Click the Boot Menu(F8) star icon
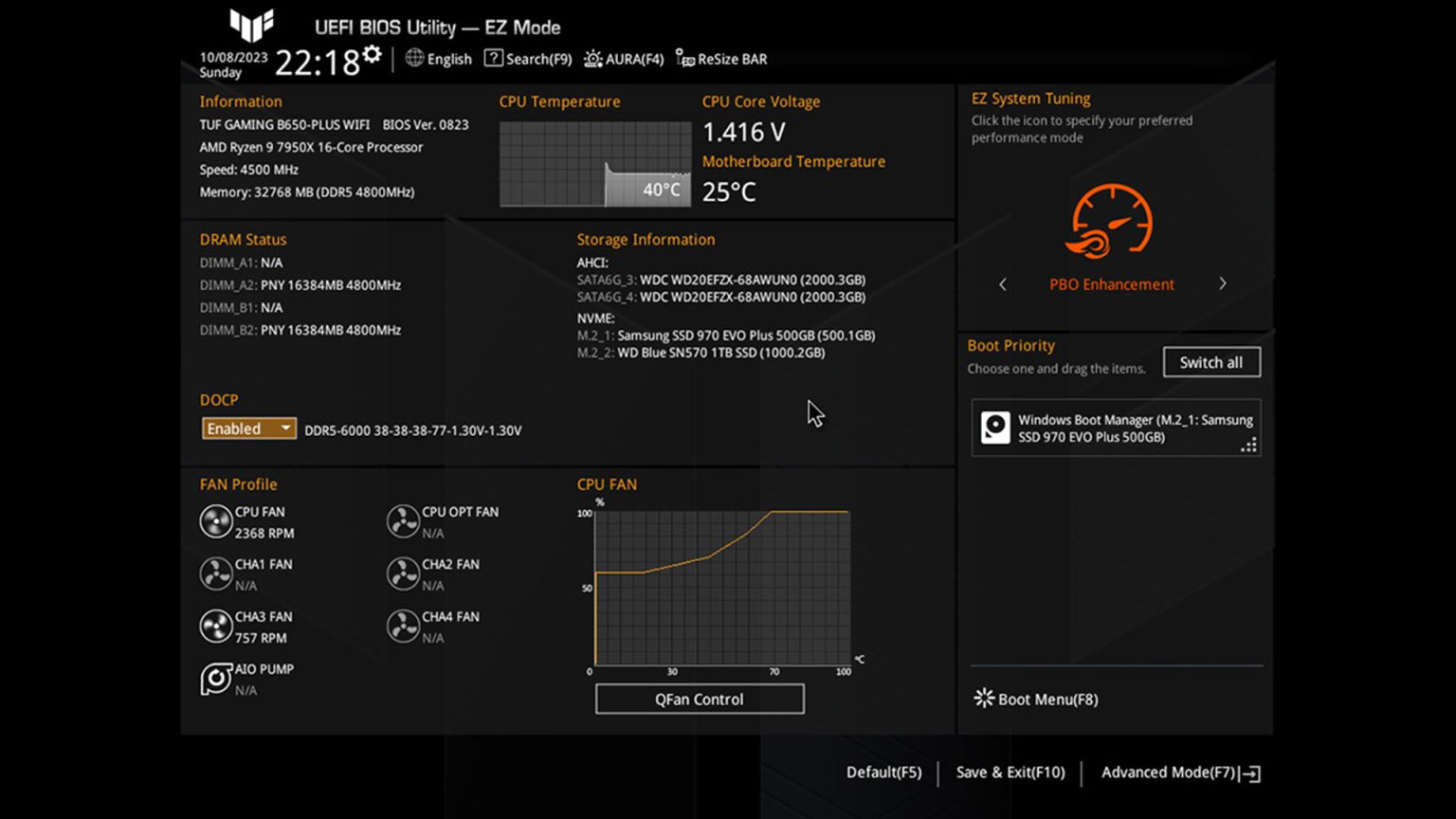 984,699
